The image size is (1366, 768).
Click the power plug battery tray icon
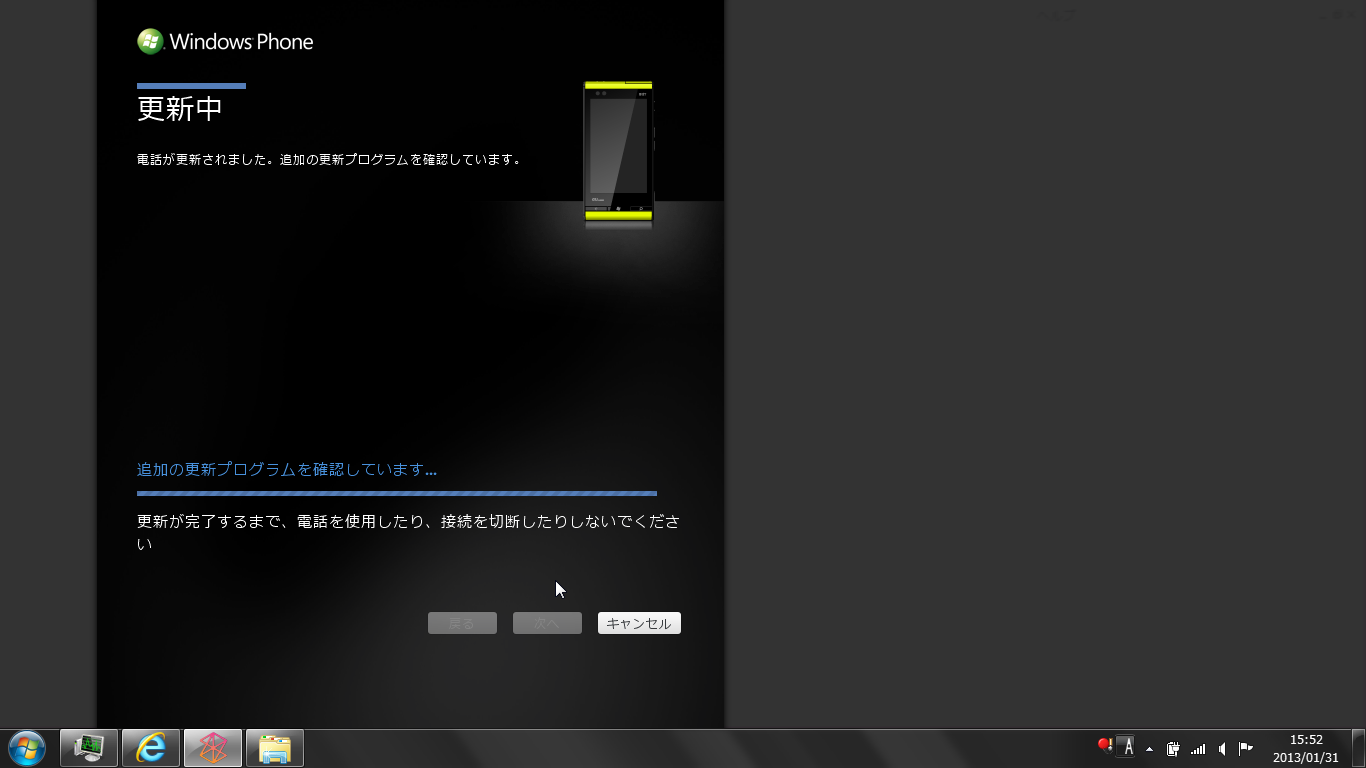(1173, 748)
